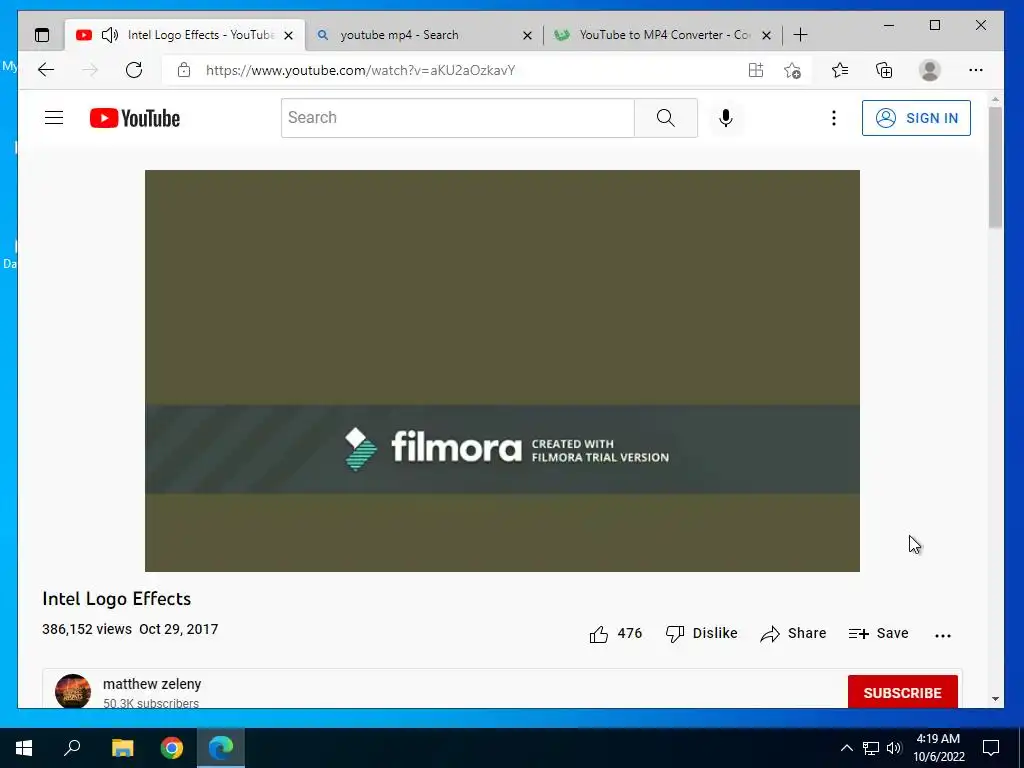
Task: Click the page vertical scrollbar thumb
Action: coord(995,167)
